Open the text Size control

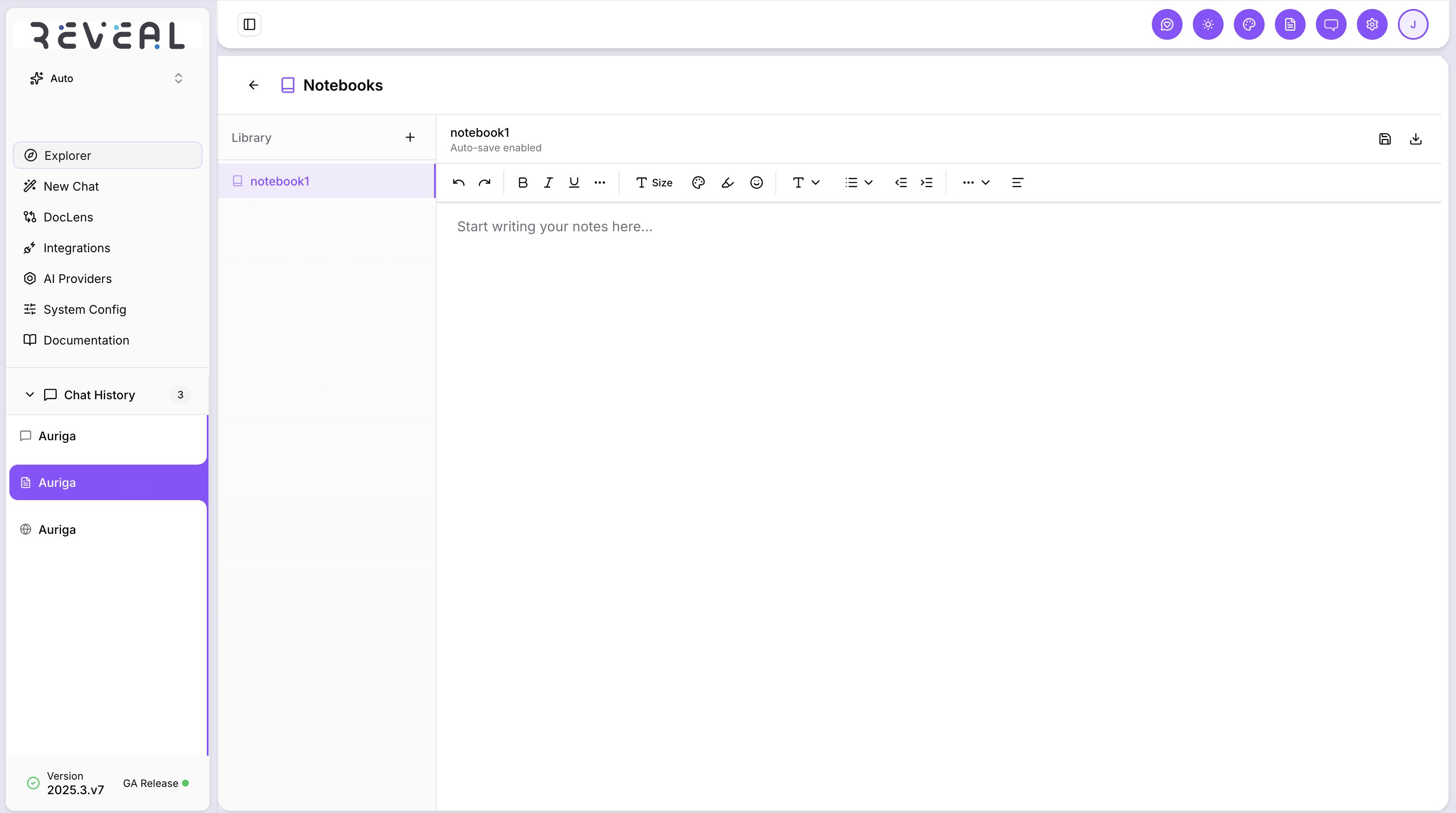(x=654, y=183)
